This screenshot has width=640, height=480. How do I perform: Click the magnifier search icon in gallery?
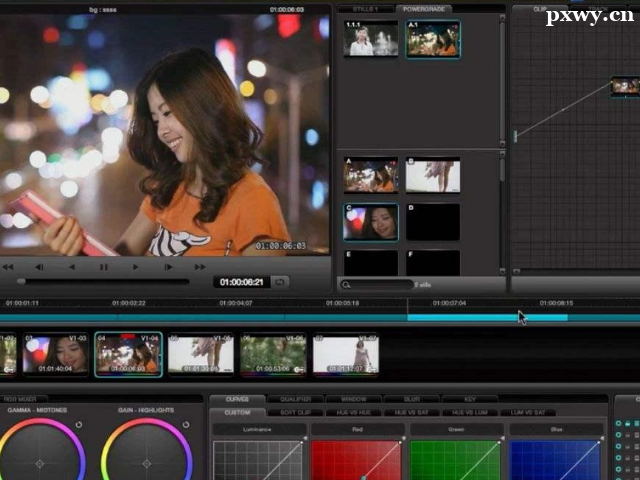[346, 285]
